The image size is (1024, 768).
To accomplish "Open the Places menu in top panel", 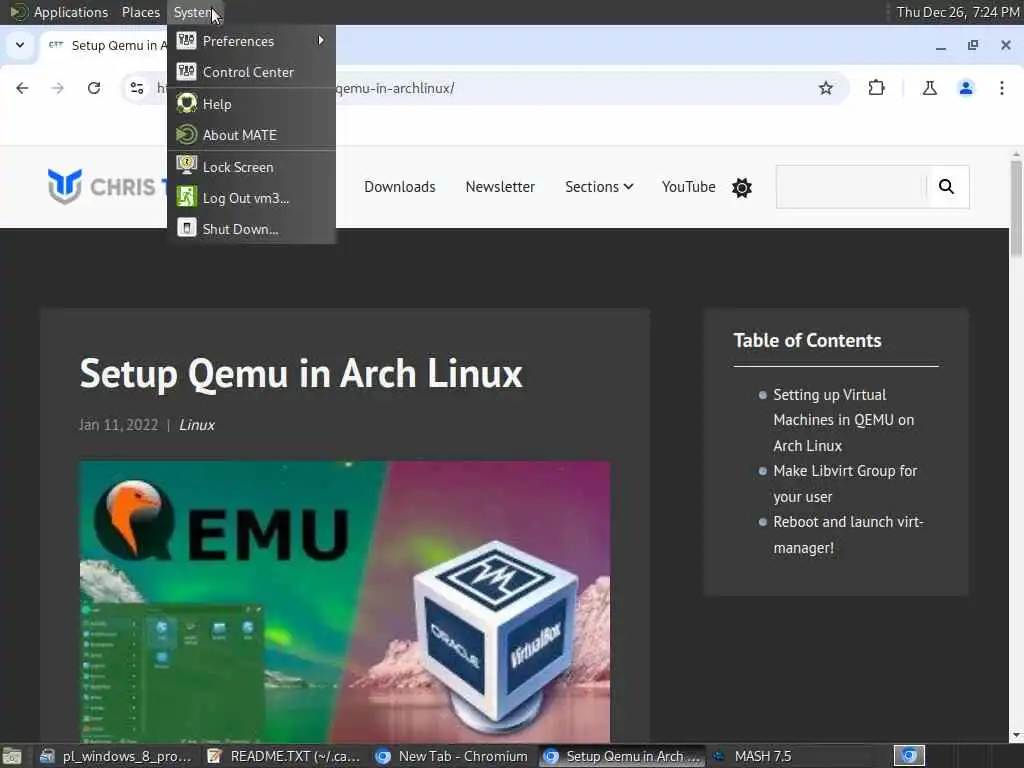I will [140, 12].
